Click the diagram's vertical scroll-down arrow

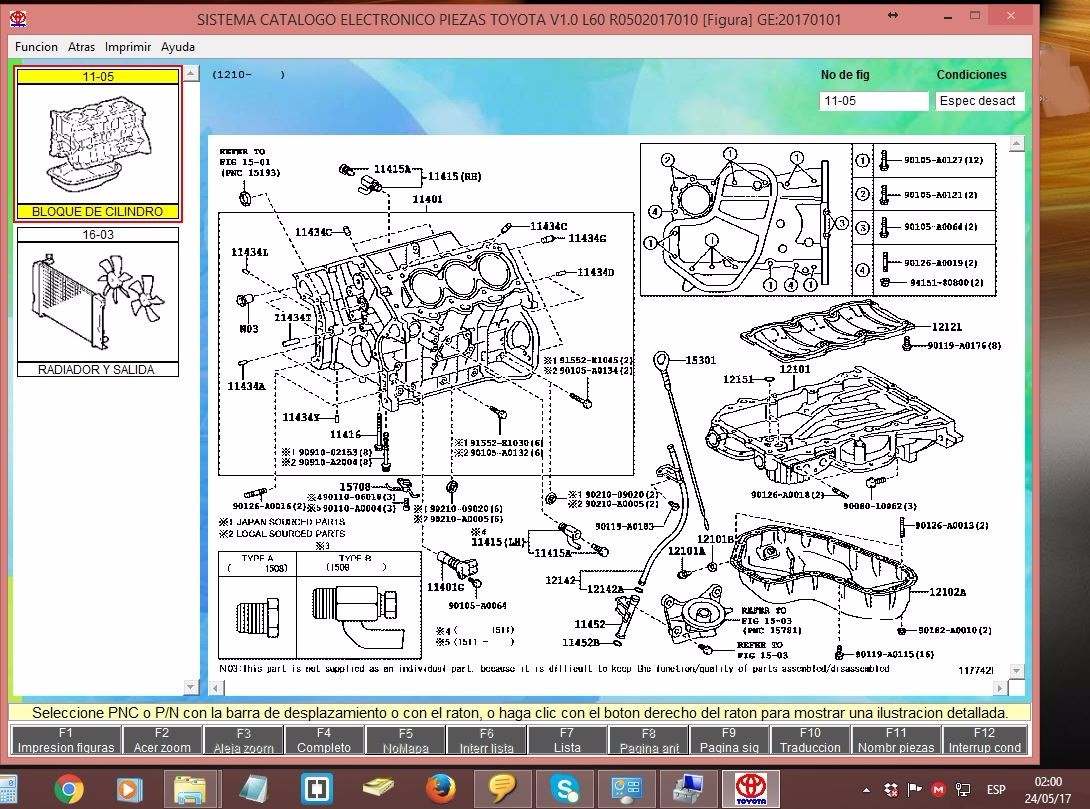1016,671
